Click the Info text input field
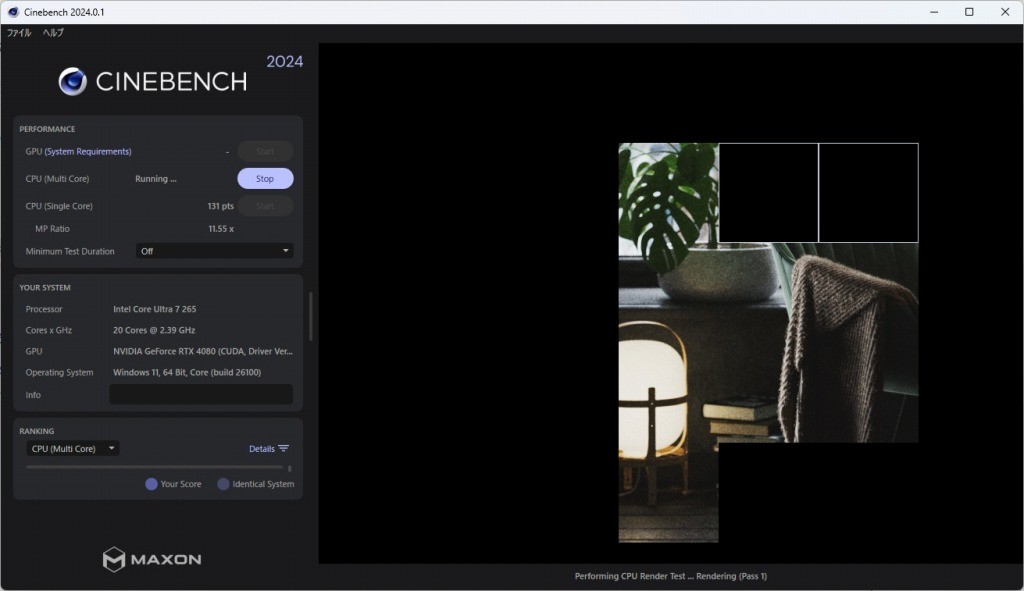The height and width of the screenshot is (591, 1024). [200, 395]
